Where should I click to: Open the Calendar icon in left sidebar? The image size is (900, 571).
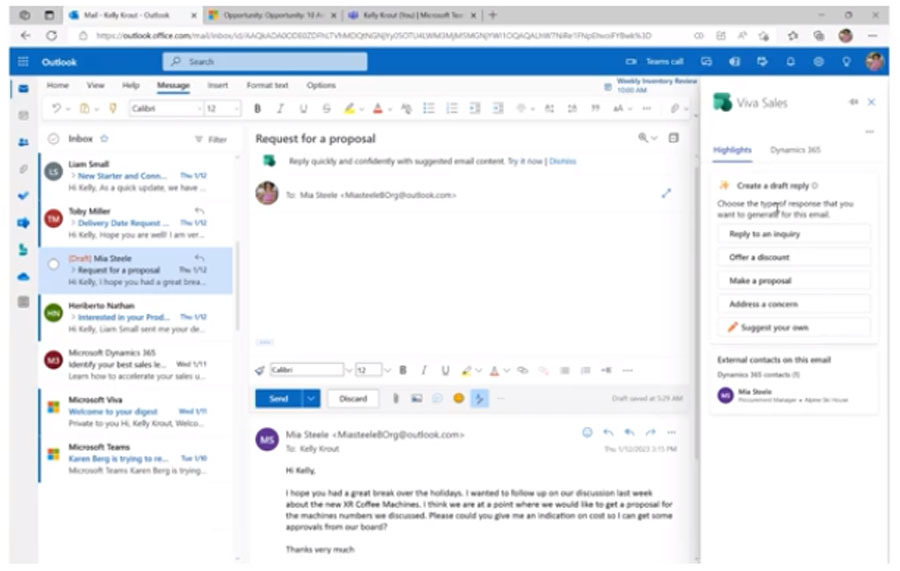pos(24,115)
